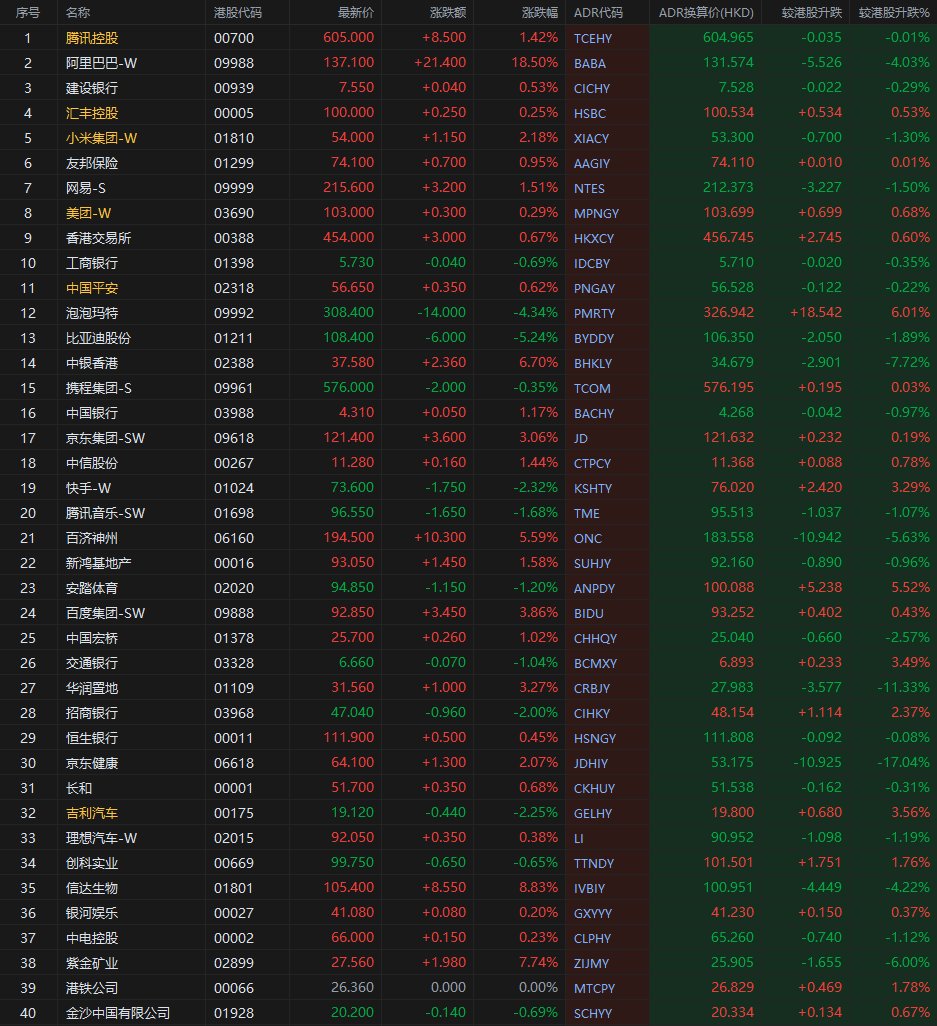Screen dimensions: 937x1026
Task: Click ADR code TTNDY
Action: (593, 863)
